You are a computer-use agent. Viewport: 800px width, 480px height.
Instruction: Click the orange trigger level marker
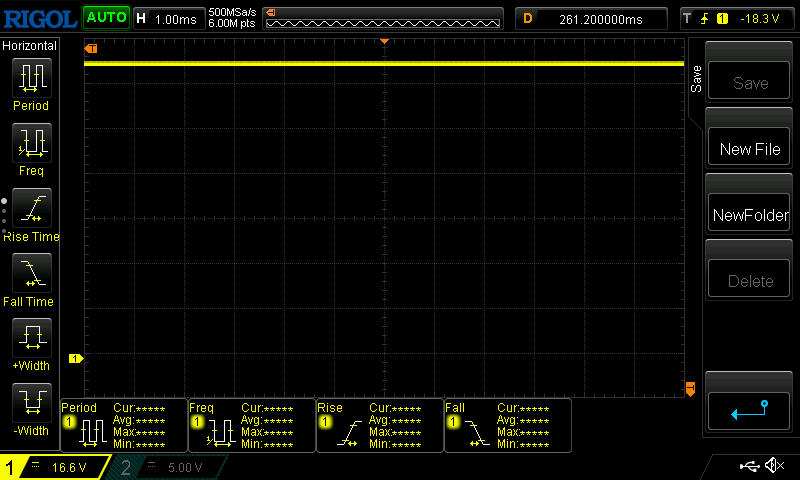pos(690,388)
